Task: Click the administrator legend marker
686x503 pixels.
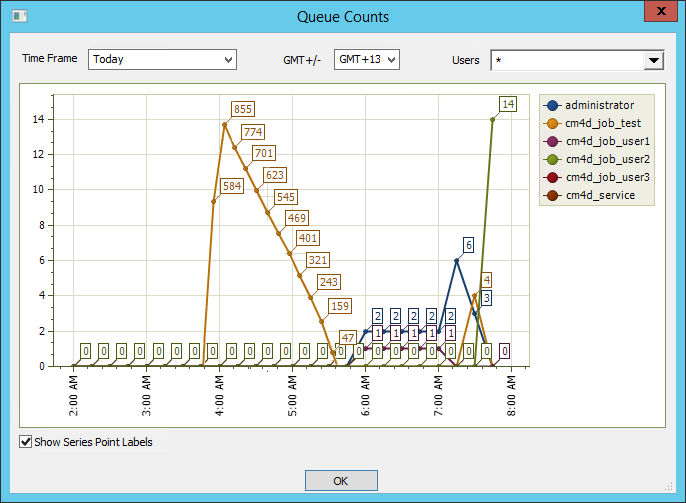Action: click(x=552, y=105)
